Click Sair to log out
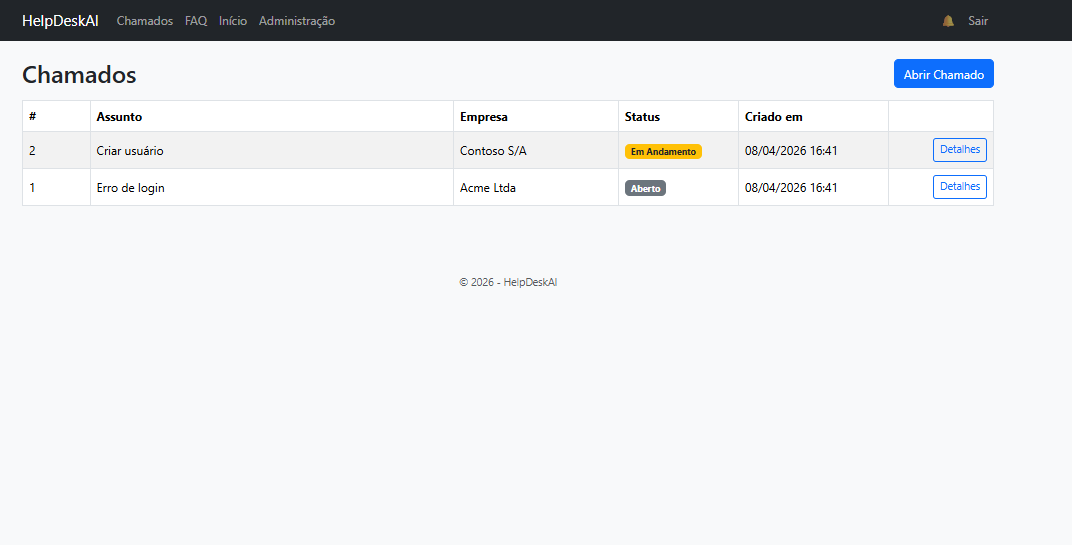 (x=978, y=21)
